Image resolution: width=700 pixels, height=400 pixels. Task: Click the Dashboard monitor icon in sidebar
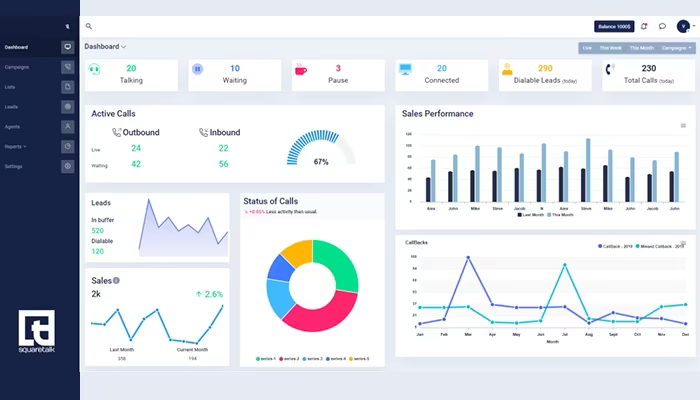tap(68, 47)
